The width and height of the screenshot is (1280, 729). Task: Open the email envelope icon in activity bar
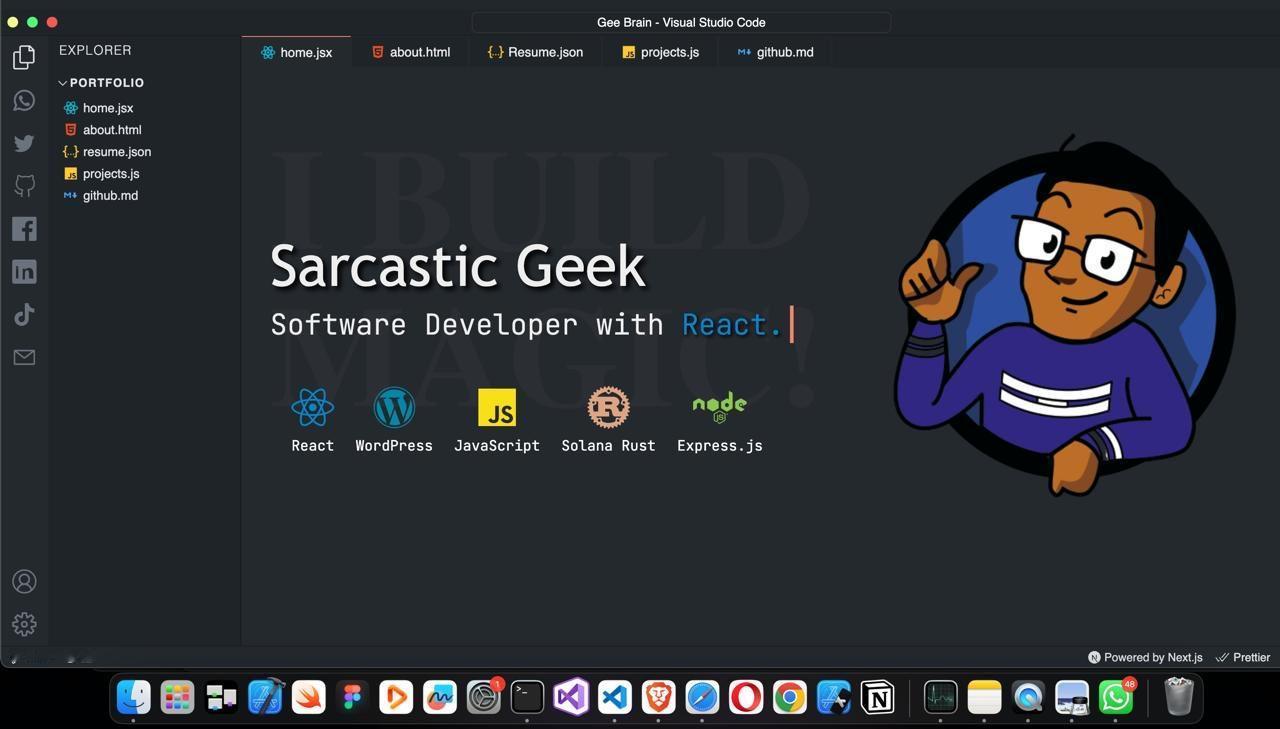24,357
